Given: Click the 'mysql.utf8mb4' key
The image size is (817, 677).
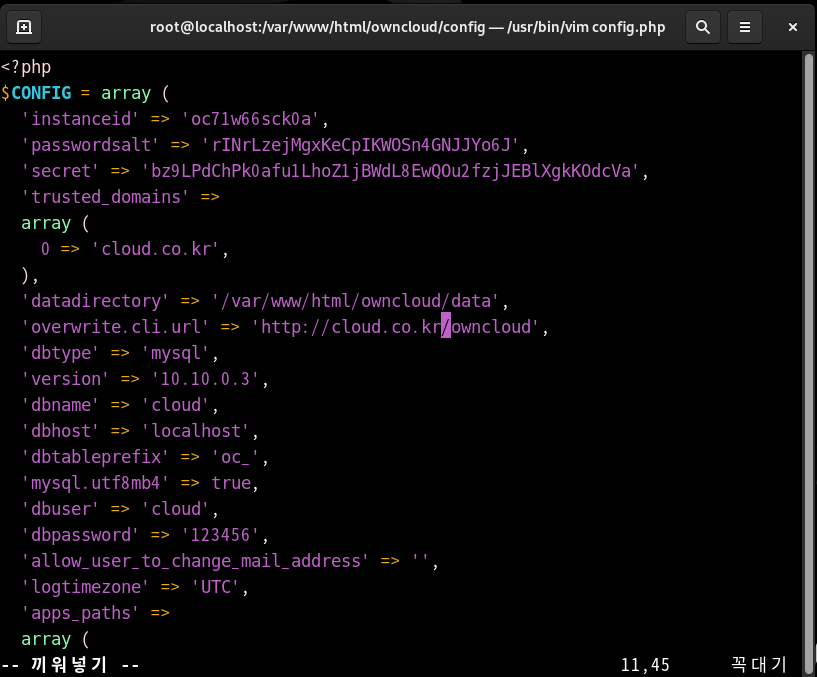Looking at the screenshot, I should pyautogui.click(x=95, y=483).
